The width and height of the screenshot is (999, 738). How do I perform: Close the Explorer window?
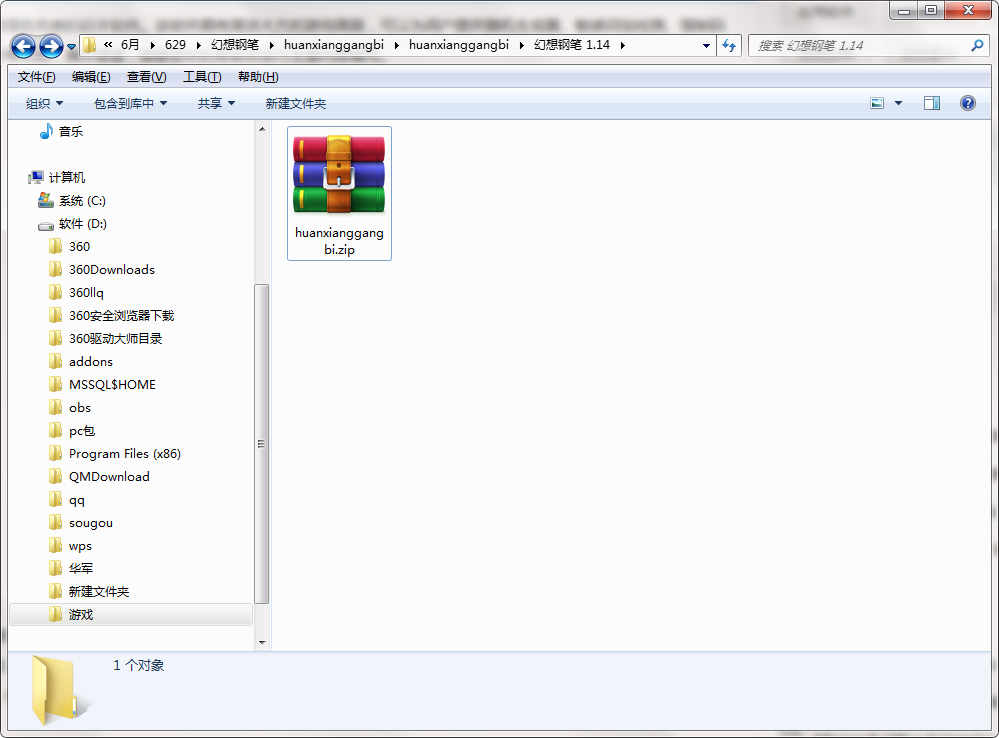coord(968,10)
